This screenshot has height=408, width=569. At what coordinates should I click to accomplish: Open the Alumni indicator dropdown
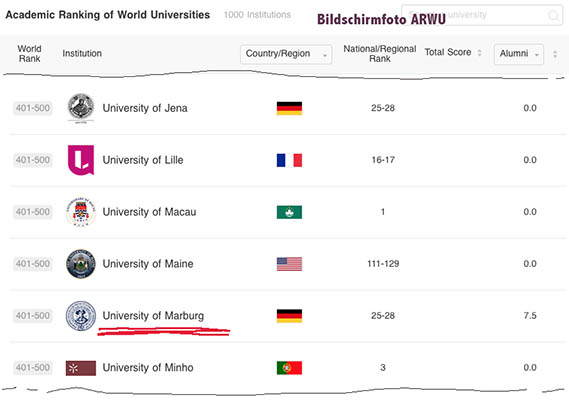[x=519, y=54]
